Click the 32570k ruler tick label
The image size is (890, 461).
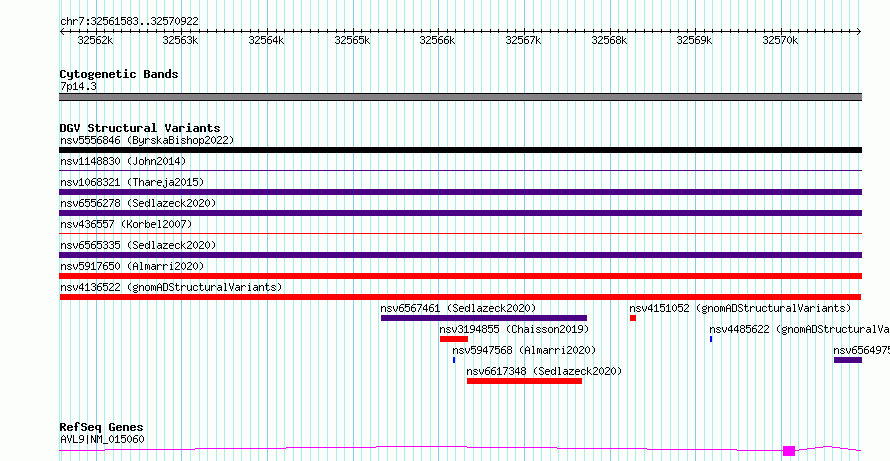(x=780, y=40)
